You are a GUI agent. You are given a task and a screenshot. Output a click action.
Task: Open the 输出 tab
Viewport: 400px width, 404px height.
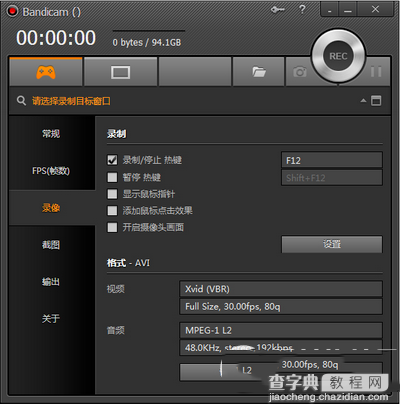click(51, 282)
